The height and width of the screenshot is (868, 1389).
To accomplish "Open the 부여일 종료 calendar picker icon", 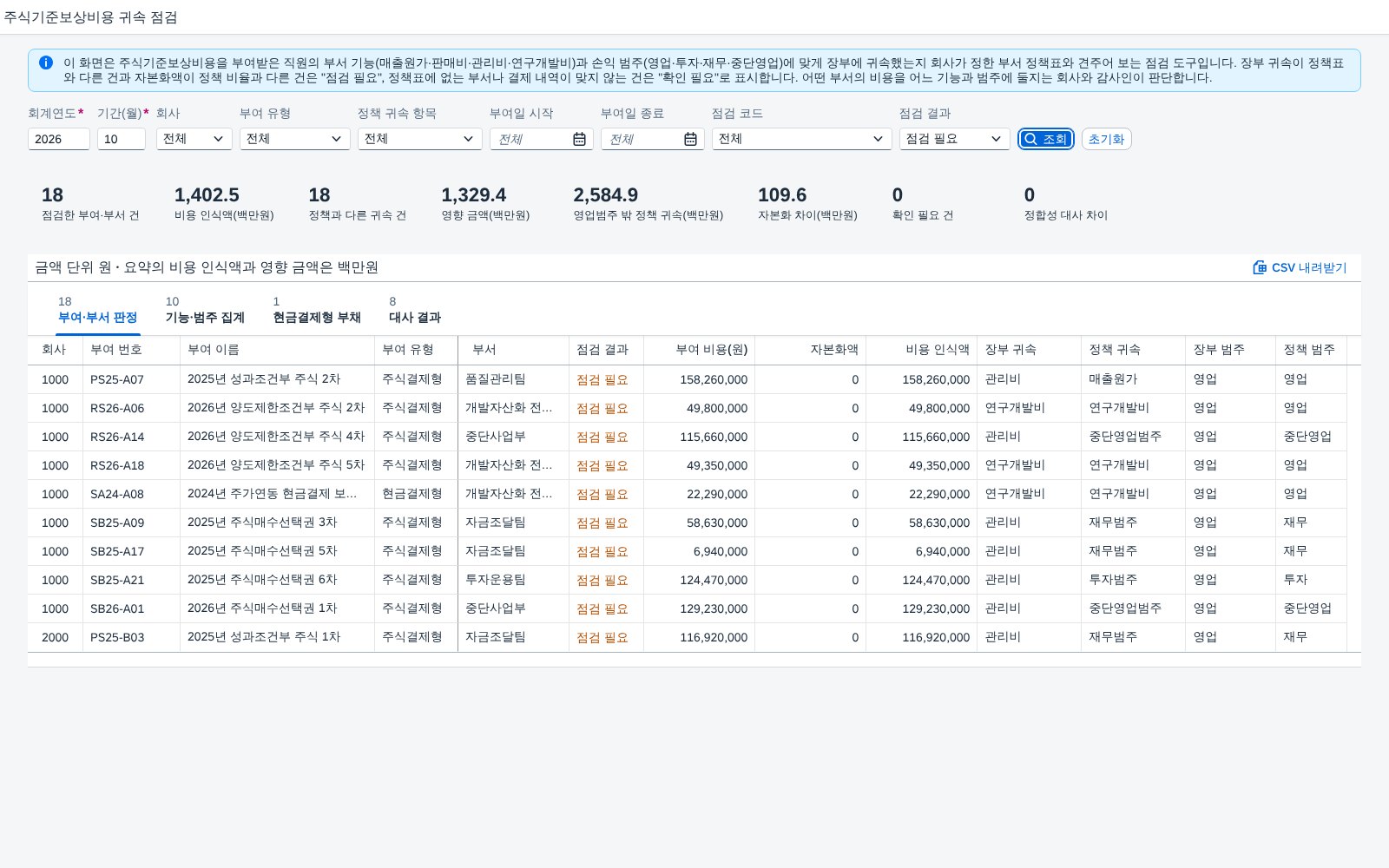I will click(690, 139).
